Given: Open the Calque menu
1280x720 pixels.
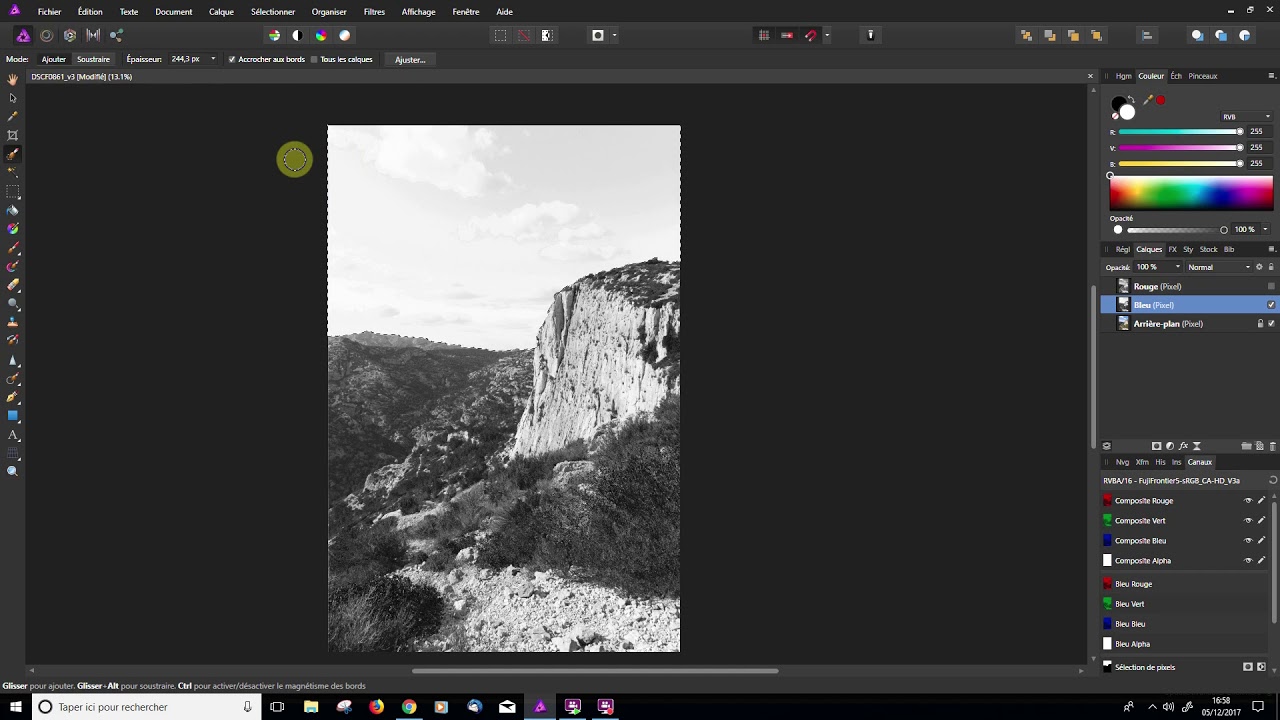Looking at the screenshot, I should (221, 12).
